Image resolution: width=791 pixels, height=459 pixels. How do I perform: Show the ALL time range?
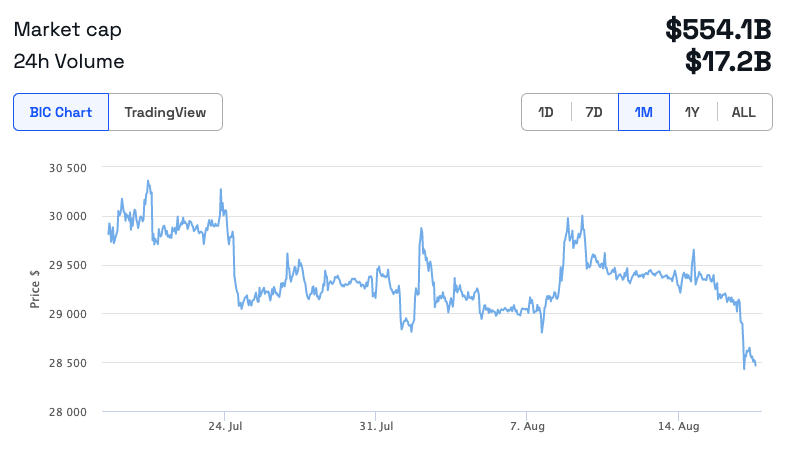point(744,112)
